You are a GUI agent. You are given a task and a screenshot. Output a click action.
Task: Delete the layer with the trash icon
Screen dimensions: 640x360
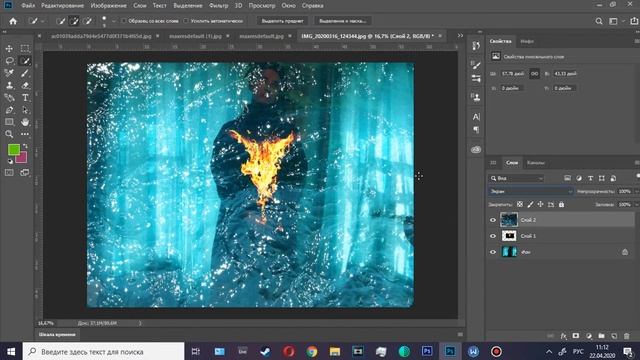[x=627, y=336]
